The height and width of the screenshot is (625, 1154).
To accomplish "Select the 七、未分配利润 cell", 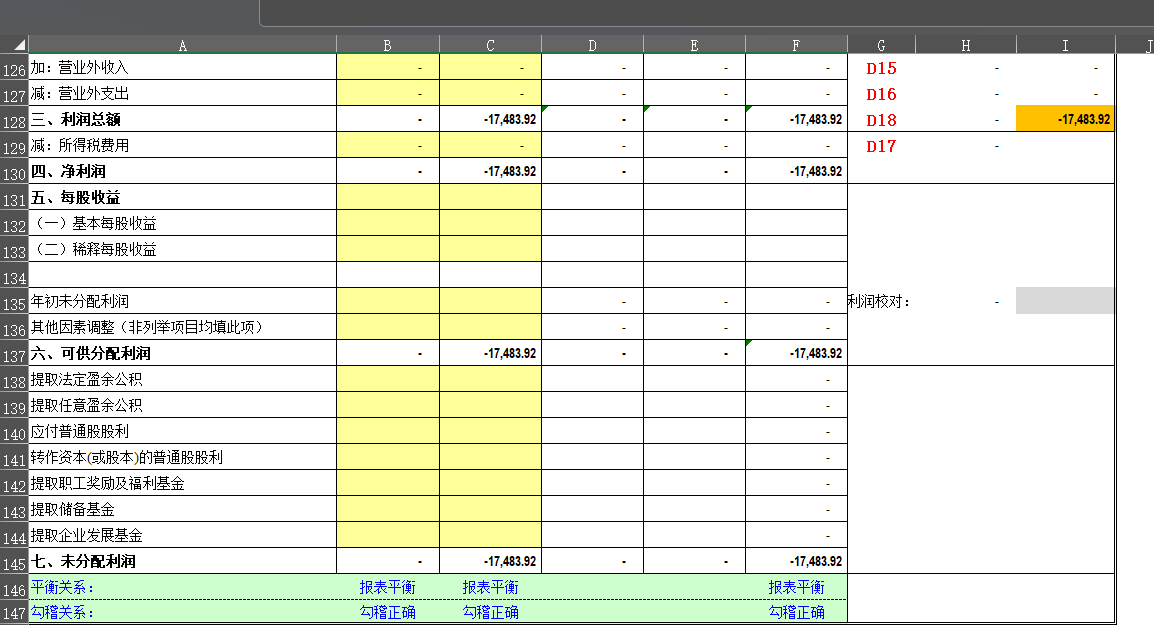I will pyautogui.click(x=183, y=561).
